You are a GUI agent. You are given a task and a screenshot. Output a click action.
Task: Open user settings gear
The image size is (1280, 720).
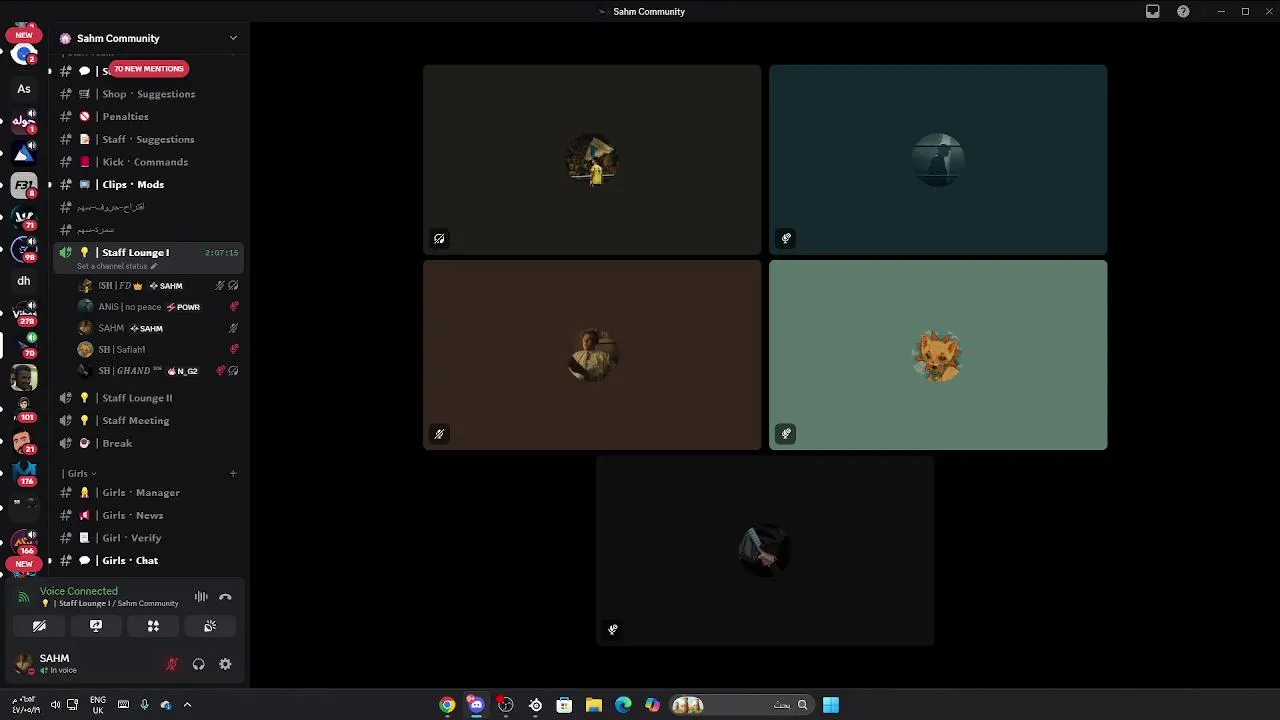[225, 664]
